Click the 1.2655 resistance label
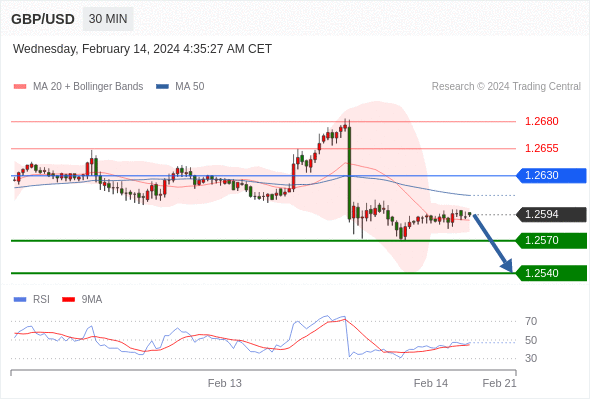Viewport: 590px width, 400px height. click(x=542, y=148)
